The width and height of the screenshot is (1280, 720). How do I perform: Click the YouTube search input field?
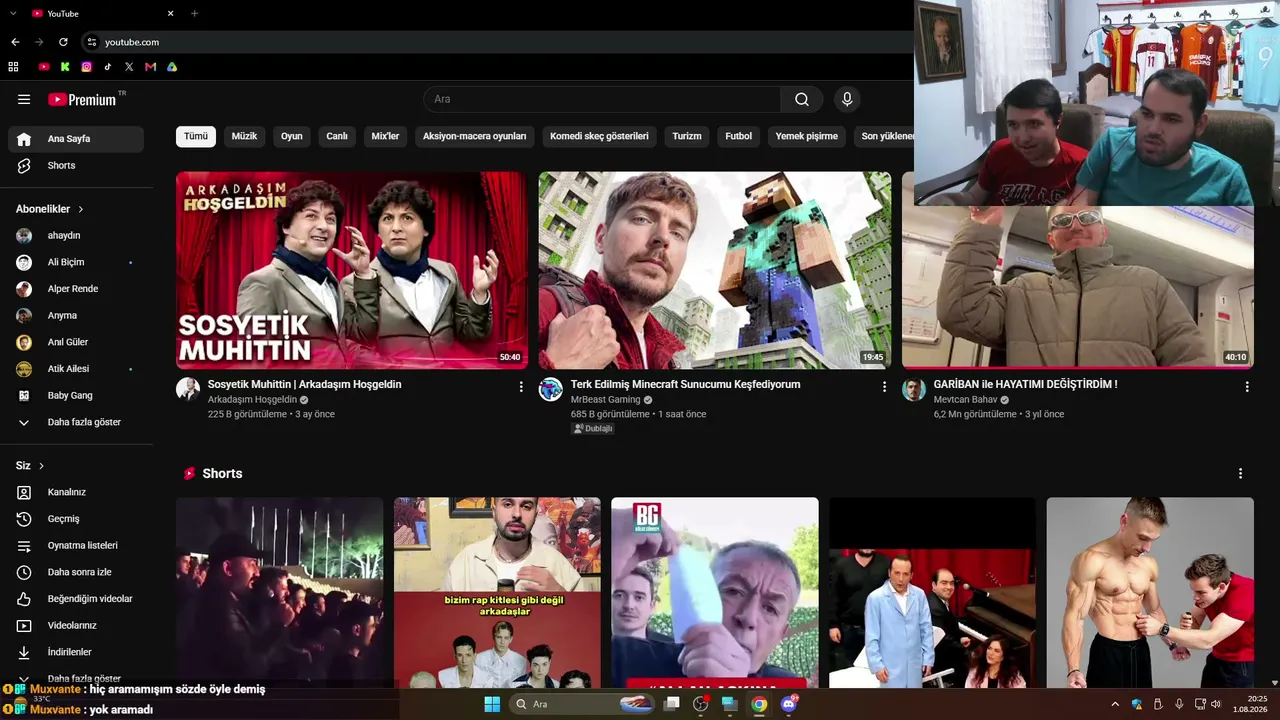point(602,99)
